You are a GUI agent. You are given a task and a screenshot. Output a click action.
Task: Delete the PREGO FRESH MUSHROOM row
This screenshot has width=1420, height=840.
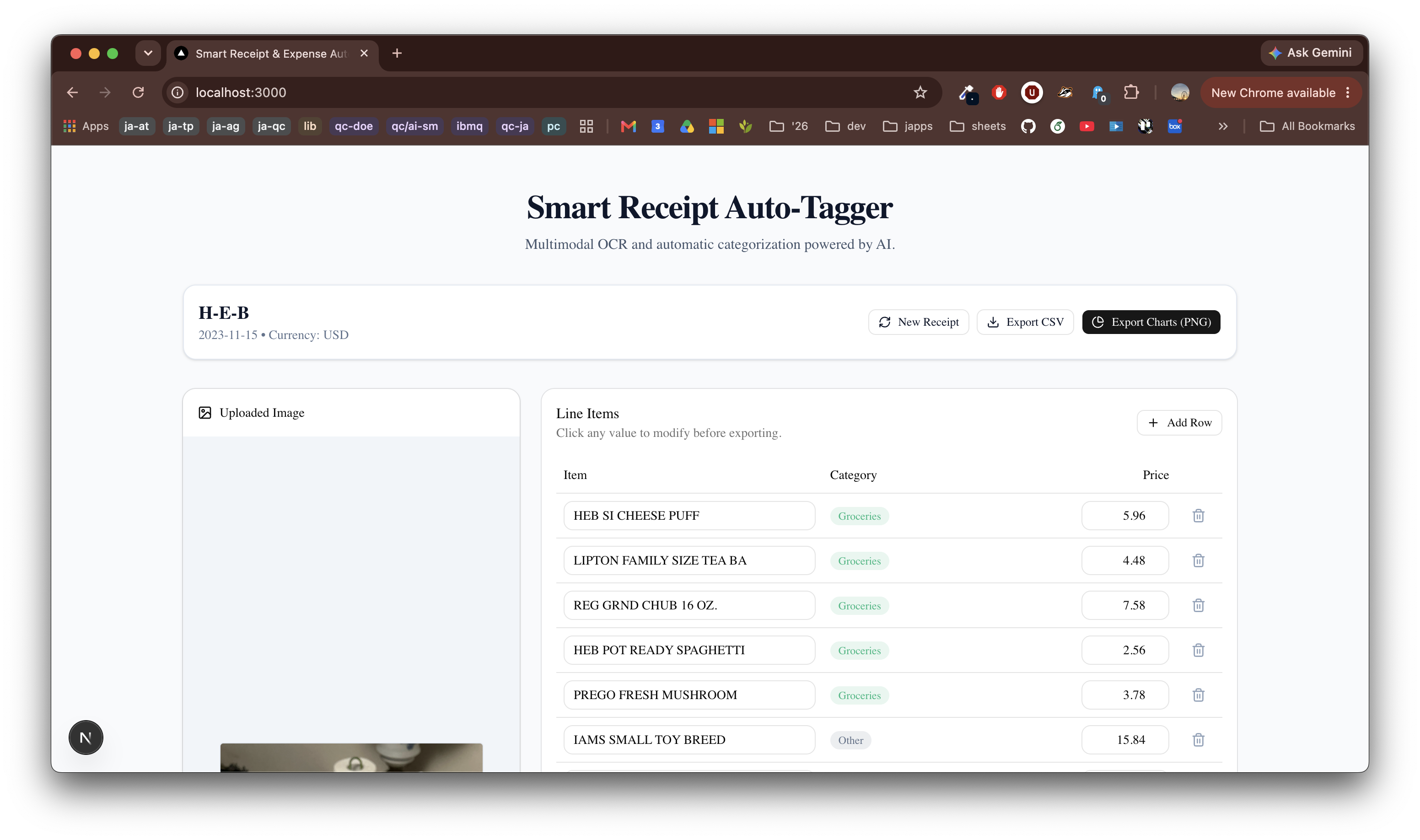click(1198, 695)
